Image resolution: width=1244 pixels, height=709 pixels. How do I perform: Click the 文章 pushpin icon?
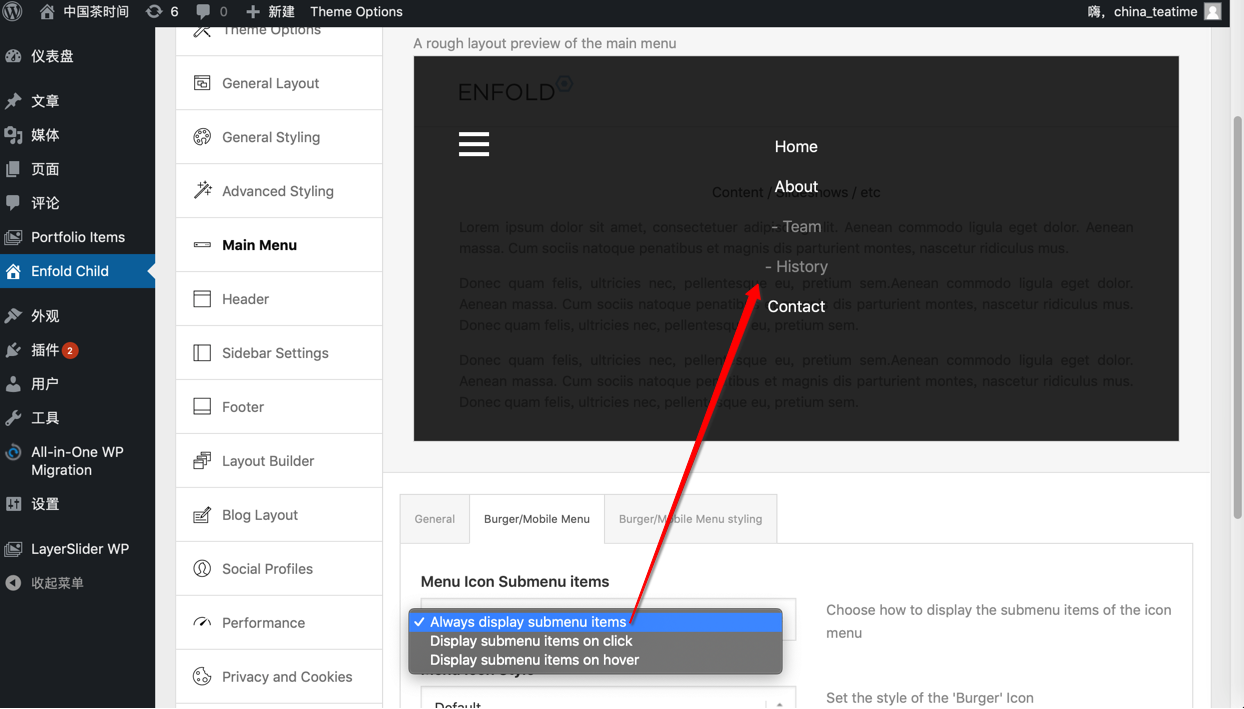click(x=13, y=101)
